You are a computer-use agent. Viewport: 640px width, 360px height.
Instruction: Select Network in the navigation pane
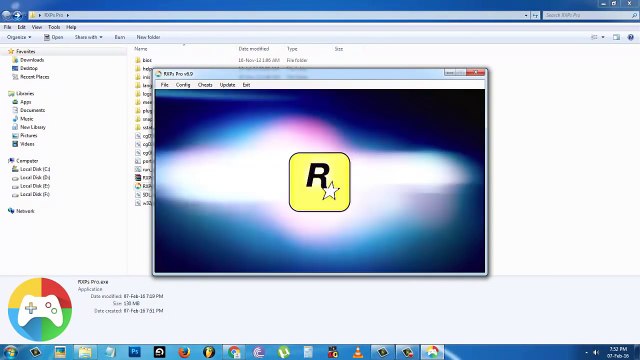[25, 211]
